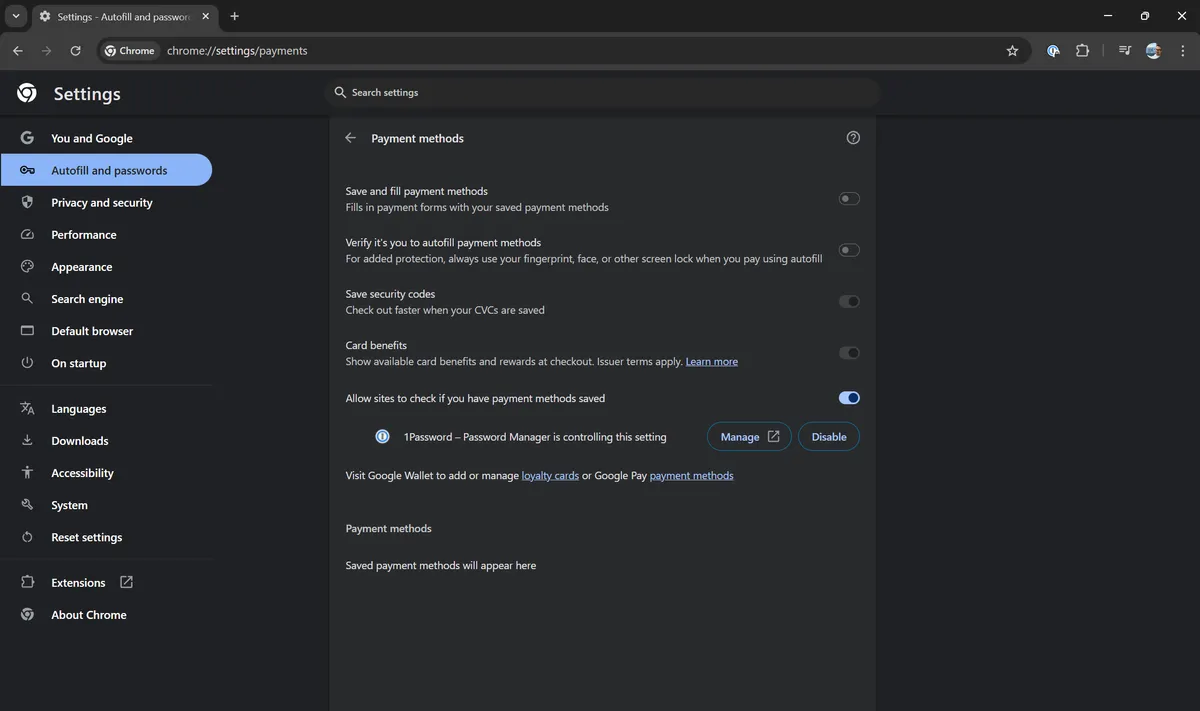Viewport: 1200px width, 711px height.
Task: Open the Chrome profile avatar
Action: [x=1153, y=51]
